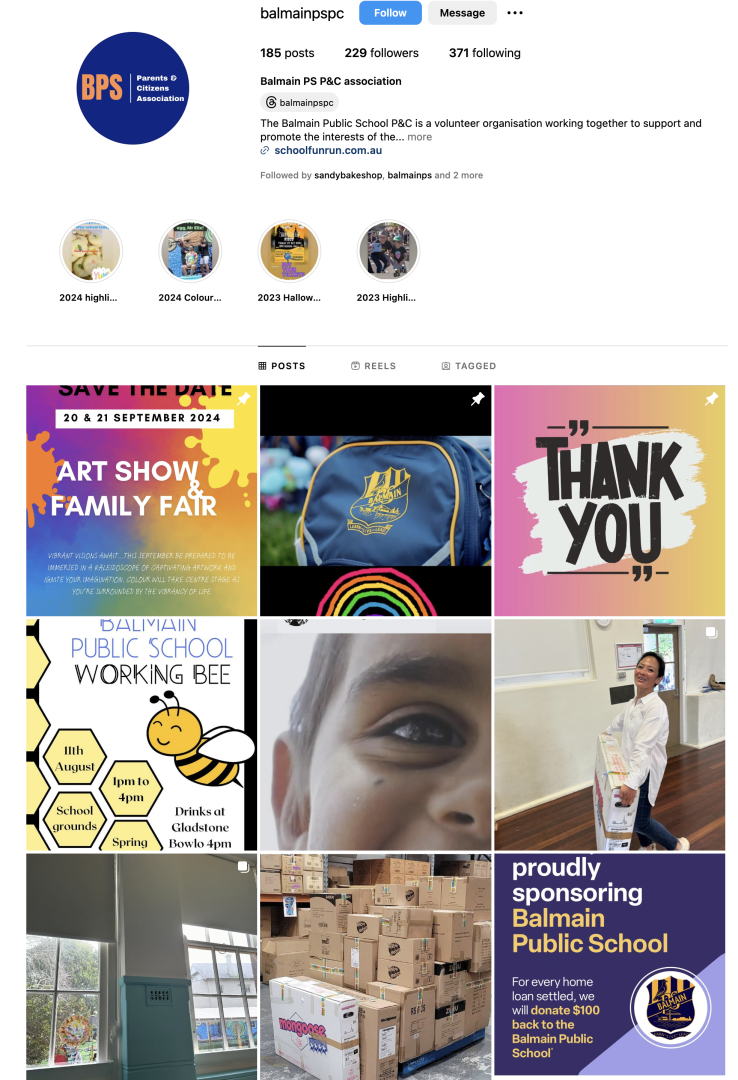View the 229 followers list

[x=382, y=53]
